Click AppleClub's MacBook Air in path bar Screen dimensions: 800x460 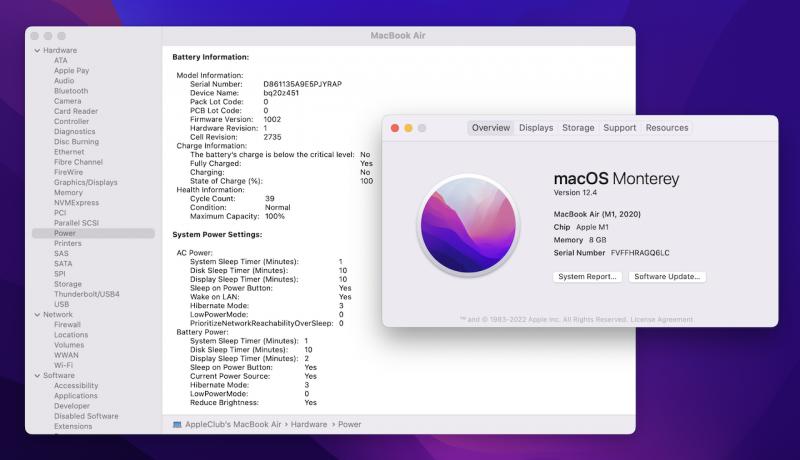tap(233, 424)
